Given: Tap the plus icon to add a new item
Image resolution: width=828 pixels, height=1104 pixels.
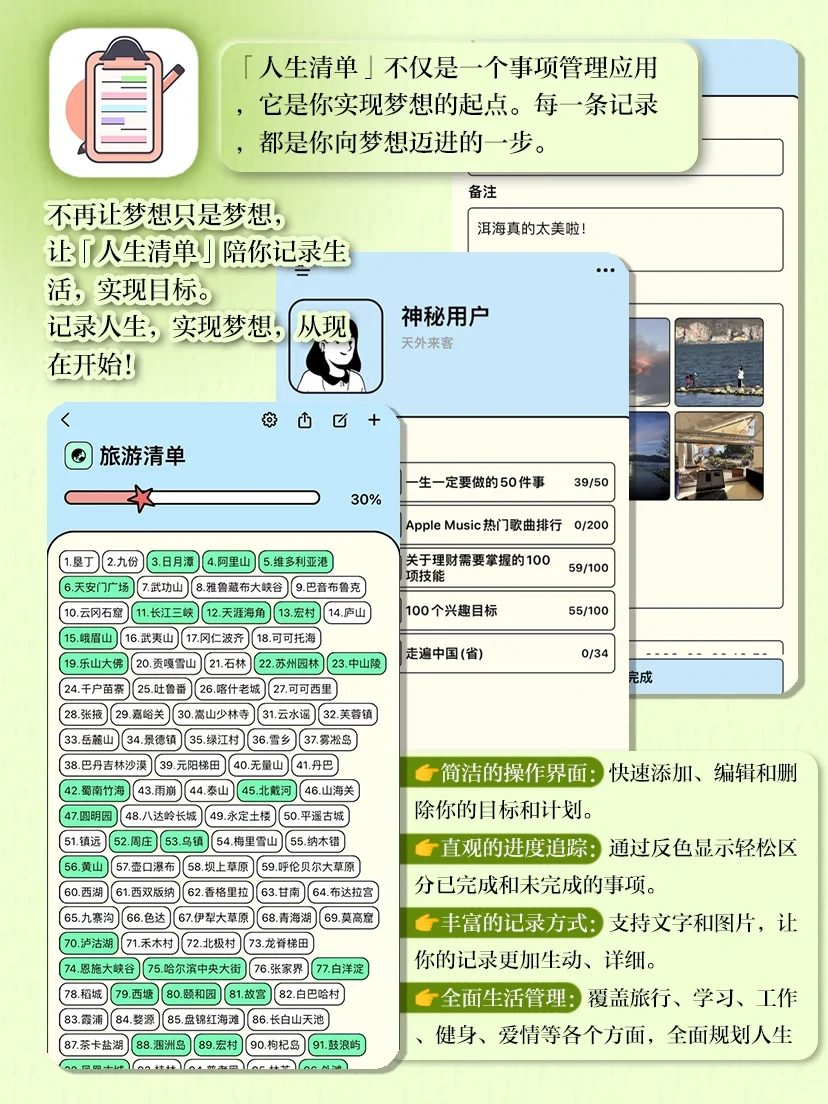Looking at the screenshot, I should tap(374, 420).
